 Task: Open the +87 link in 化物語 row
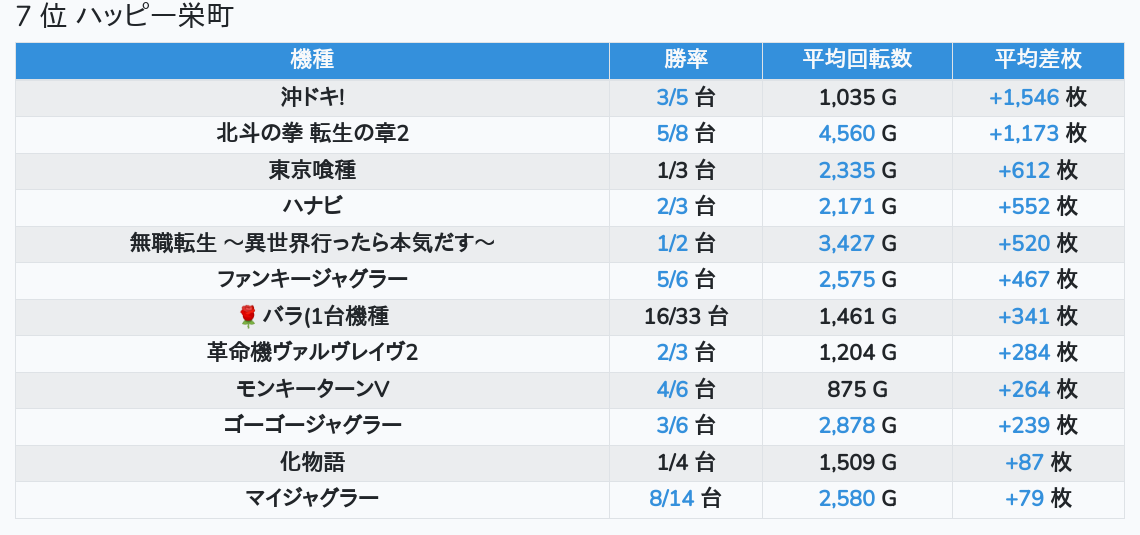point(1024,463)
